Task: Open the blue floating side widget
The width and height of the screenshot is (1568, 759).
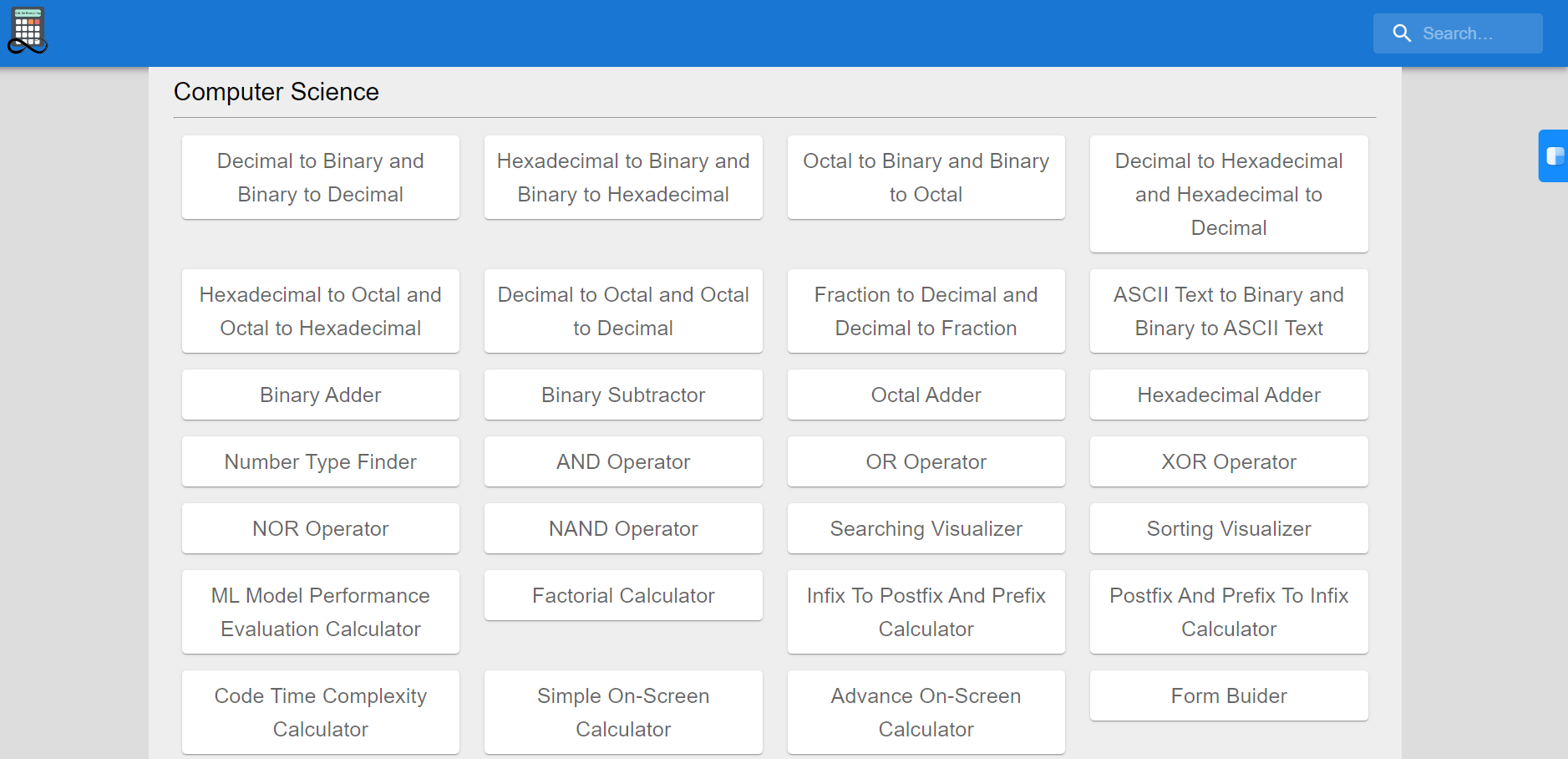Action: (1554, 155)
